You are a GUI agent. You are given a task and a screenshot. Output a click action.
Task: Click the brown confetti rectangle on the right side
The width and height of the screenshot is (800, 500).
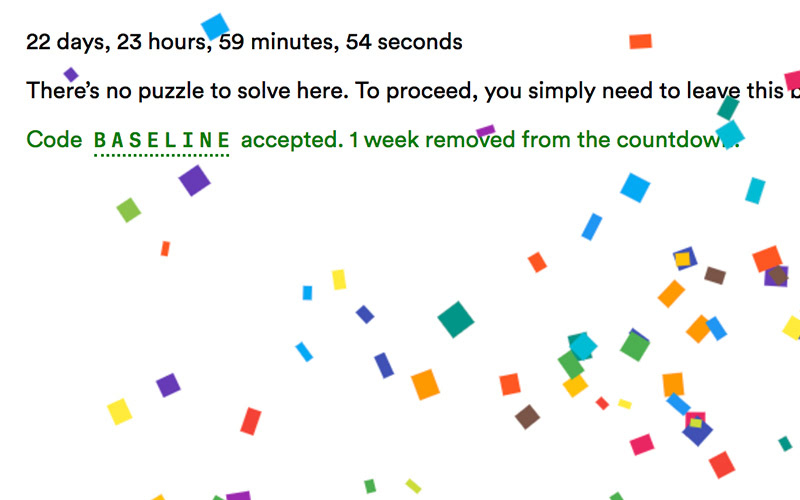point(715,276)
